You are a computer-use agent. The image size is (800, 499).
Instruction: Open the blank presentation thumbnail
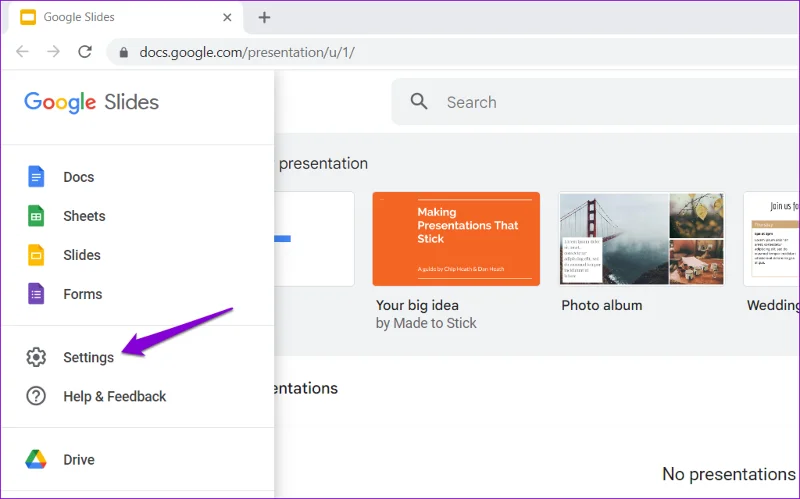(x=314, y=239)
